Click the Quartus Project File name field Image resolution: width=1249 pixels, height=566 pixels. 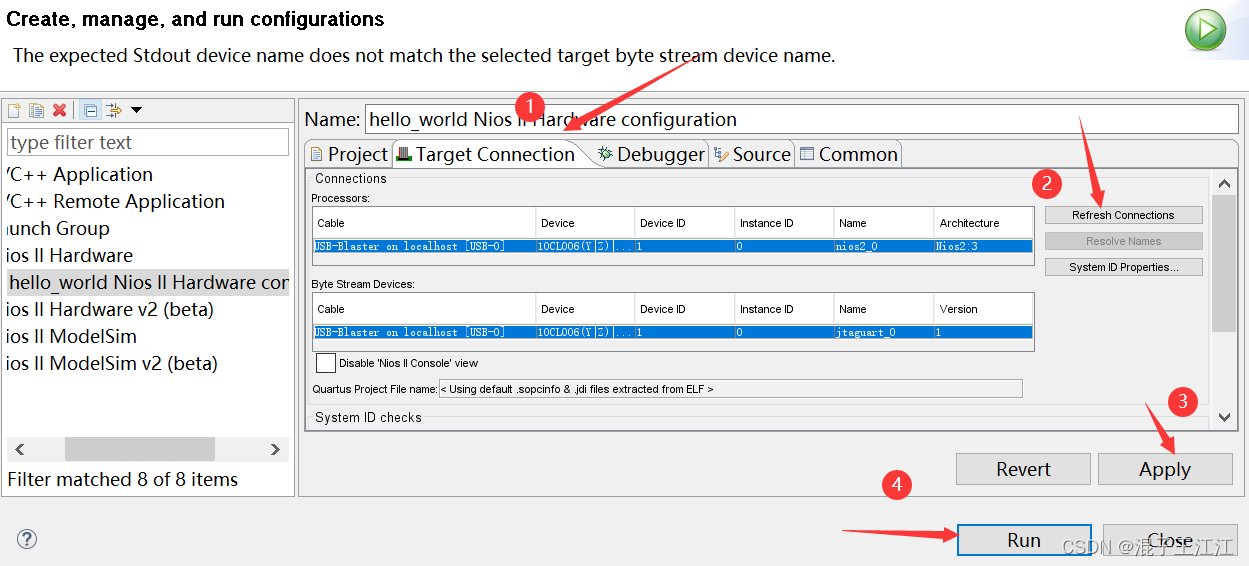pos(730,389)
